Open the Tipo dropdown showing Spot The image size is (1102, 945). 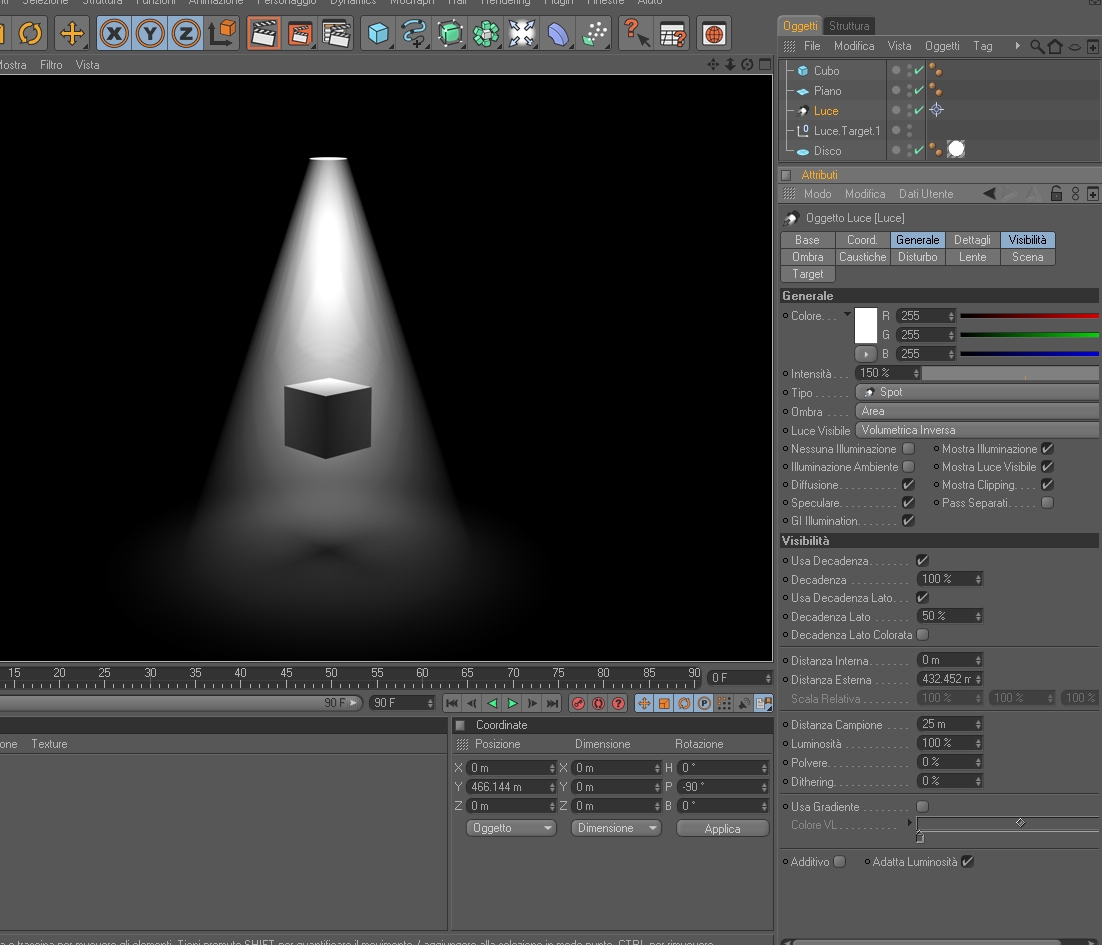(x=977, y=392)
